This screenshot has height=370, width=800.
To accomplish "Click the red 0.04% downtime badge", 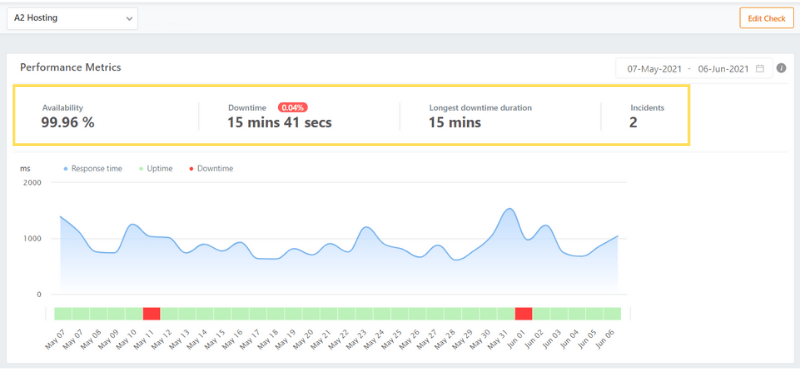I will [x=293, y=107].
